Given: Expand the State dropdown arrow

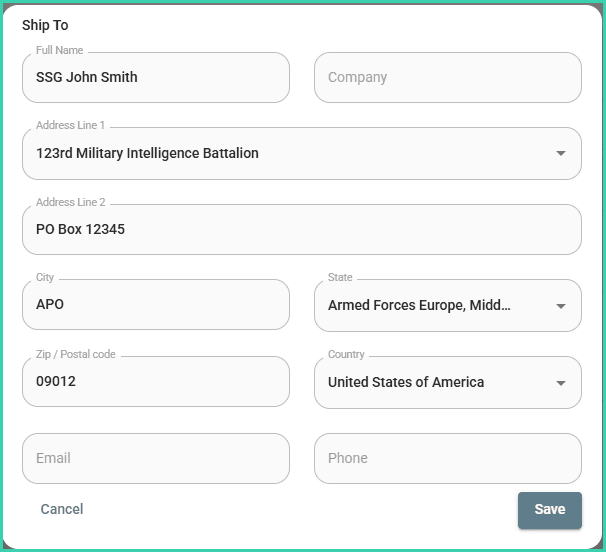Looking at the screenshot, I should click(x=560, y=306).
